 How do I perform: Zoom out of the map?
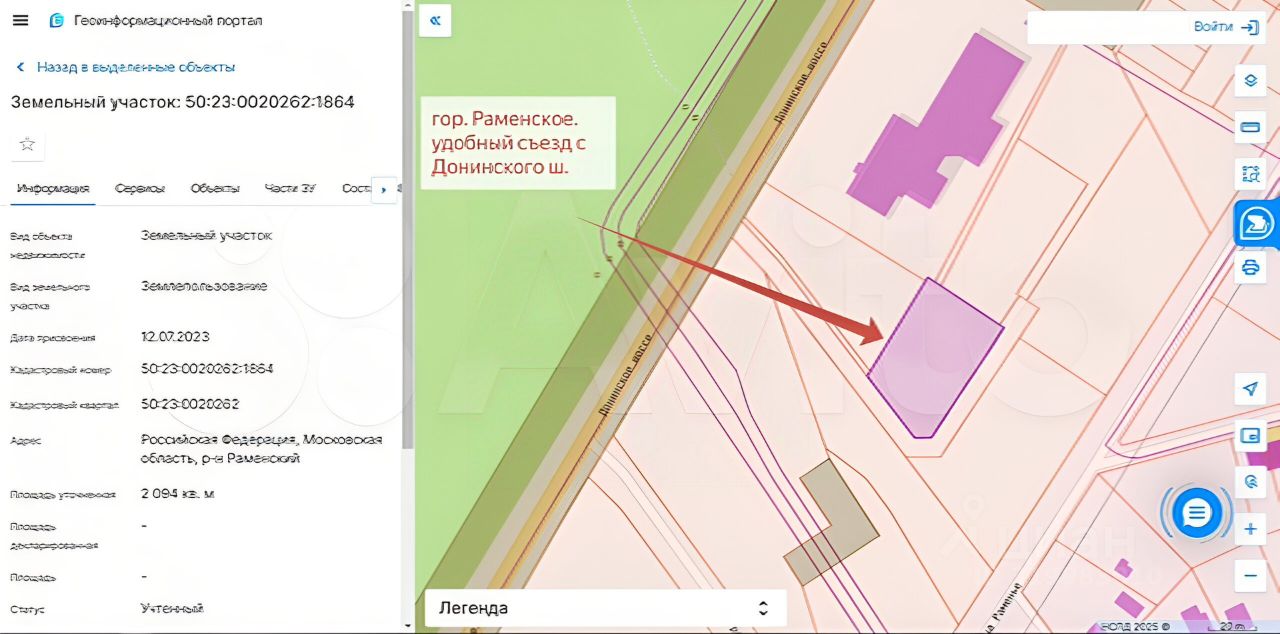click(x=1250, y=575)
